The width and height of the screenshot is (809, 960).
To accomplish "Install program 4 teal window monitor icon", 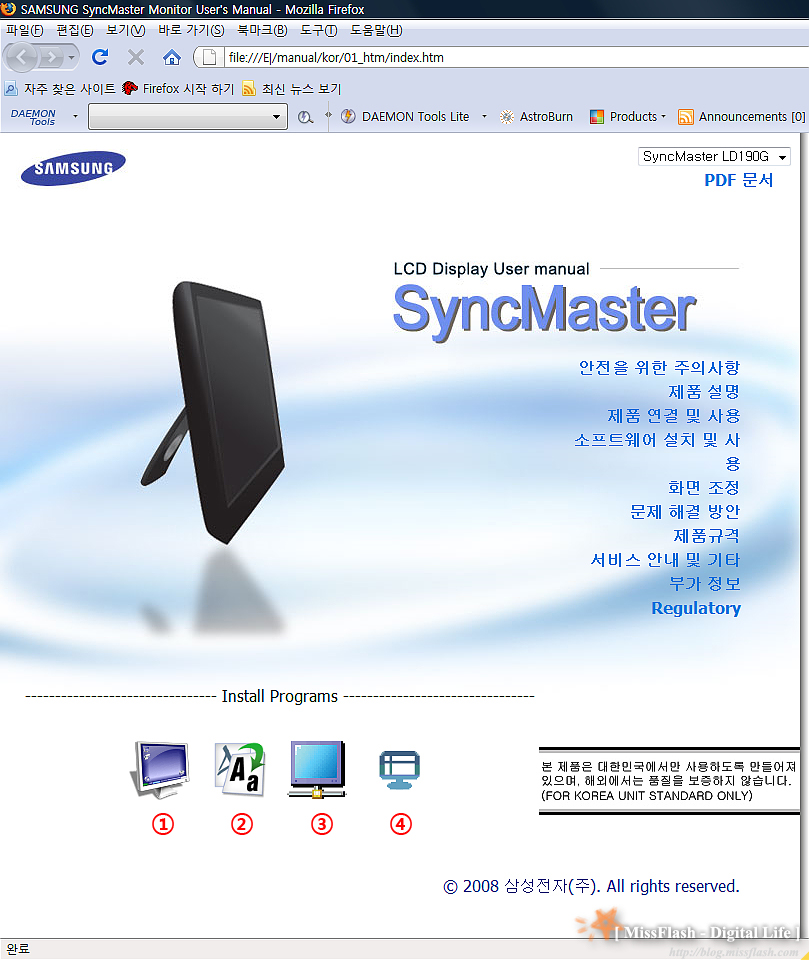I will point(399,770).
